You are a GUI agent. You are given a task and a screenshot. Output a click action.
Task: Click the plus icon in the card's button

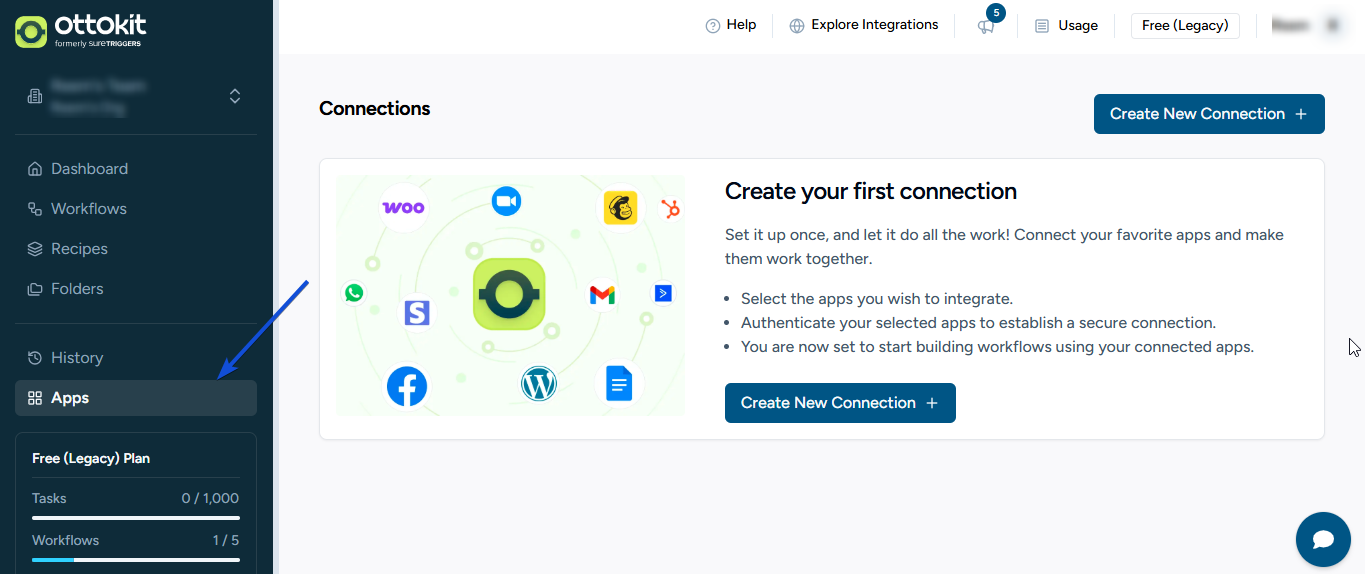click(932, 403)
